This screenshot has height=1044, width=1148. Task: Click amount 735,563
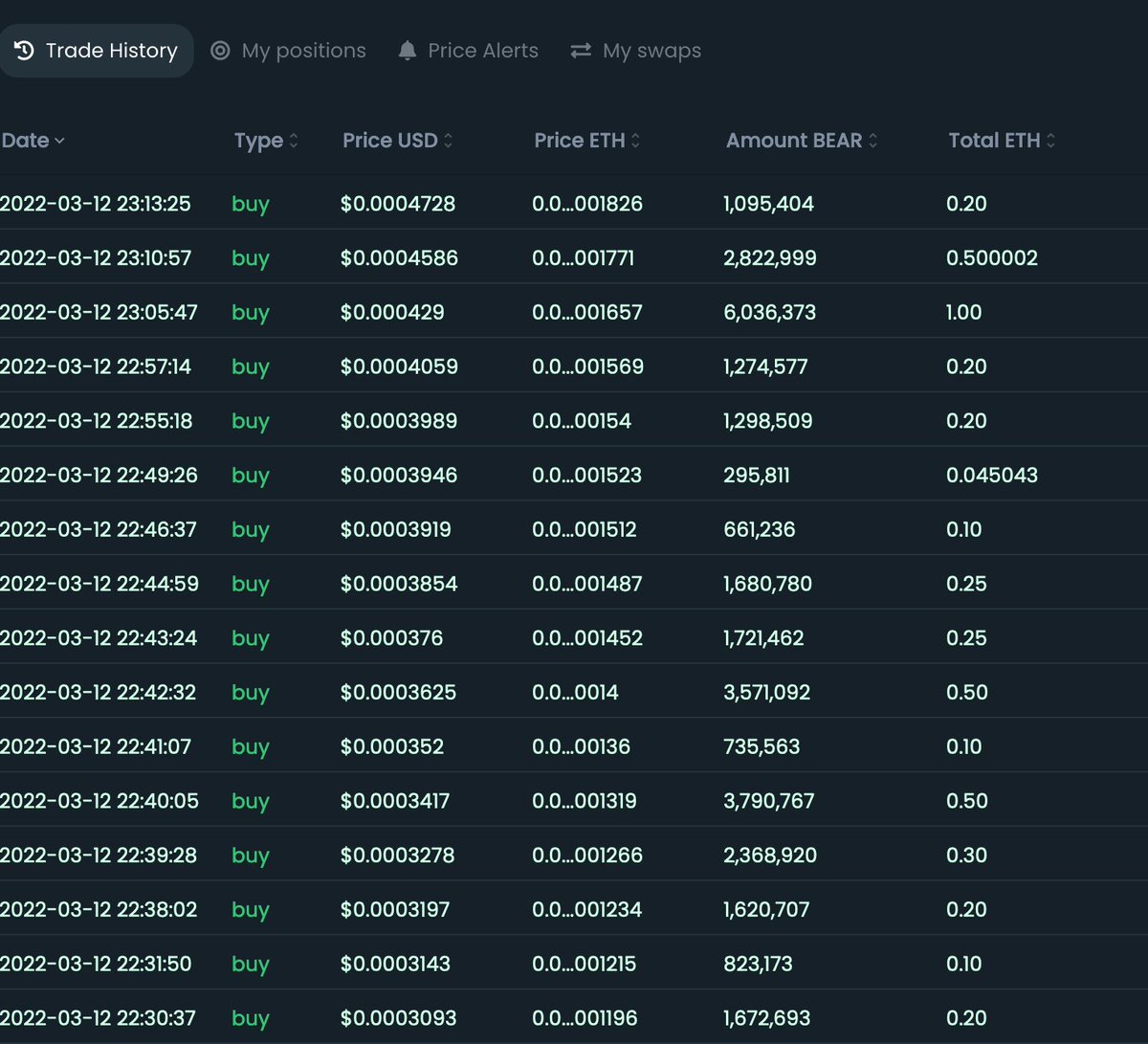pos(762,746)
